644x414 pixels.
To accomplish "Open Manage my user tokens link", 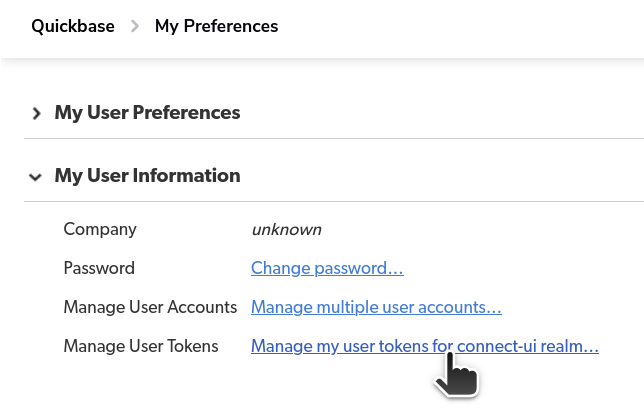I will point(425,346).
